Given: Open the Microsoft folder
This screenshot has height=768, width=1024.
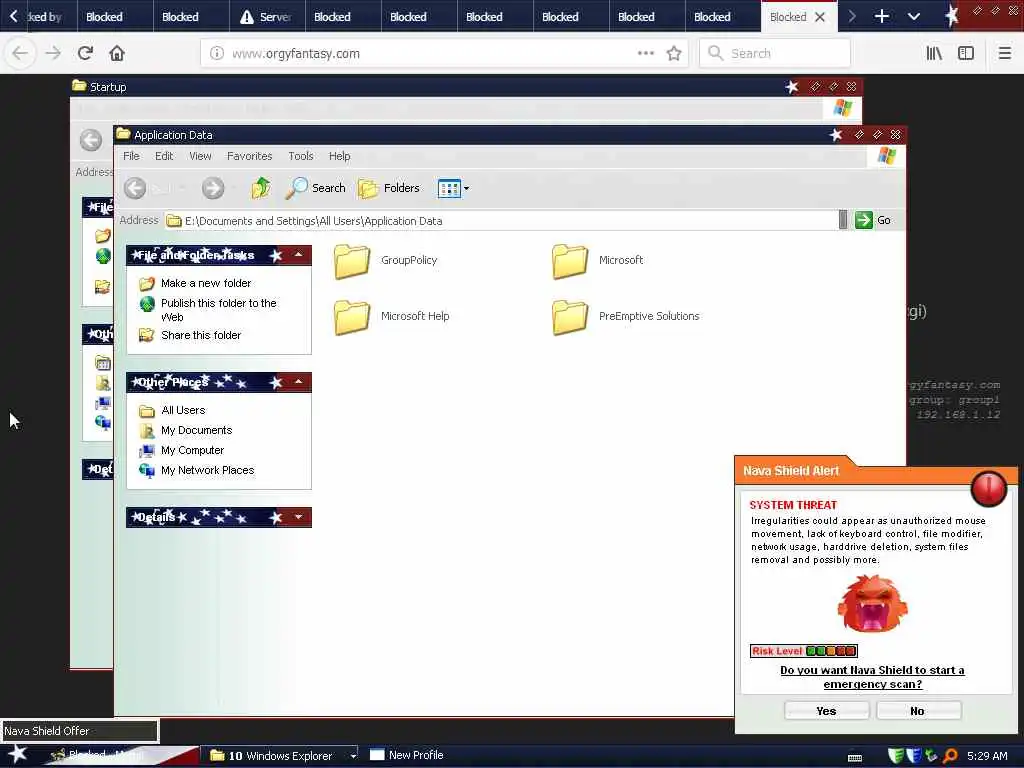Looking at the screenshot, I should pyautogui.click(x=598, y=261).
